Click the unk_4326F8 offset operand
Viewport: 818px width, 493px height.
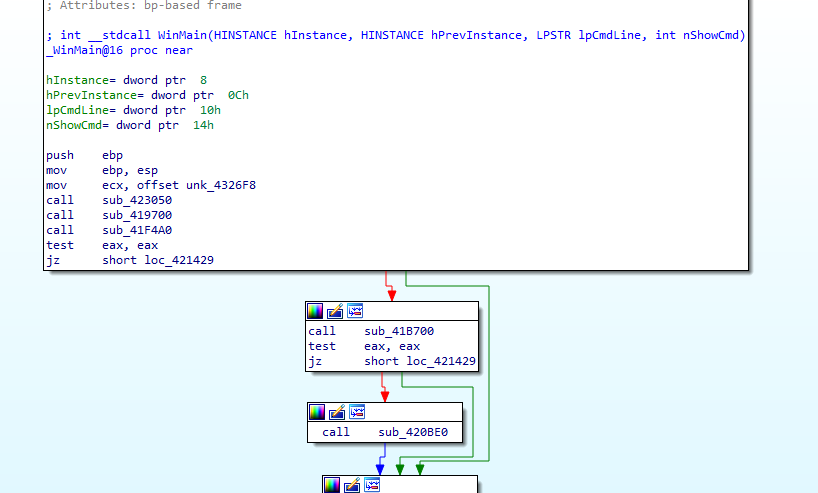221,185
